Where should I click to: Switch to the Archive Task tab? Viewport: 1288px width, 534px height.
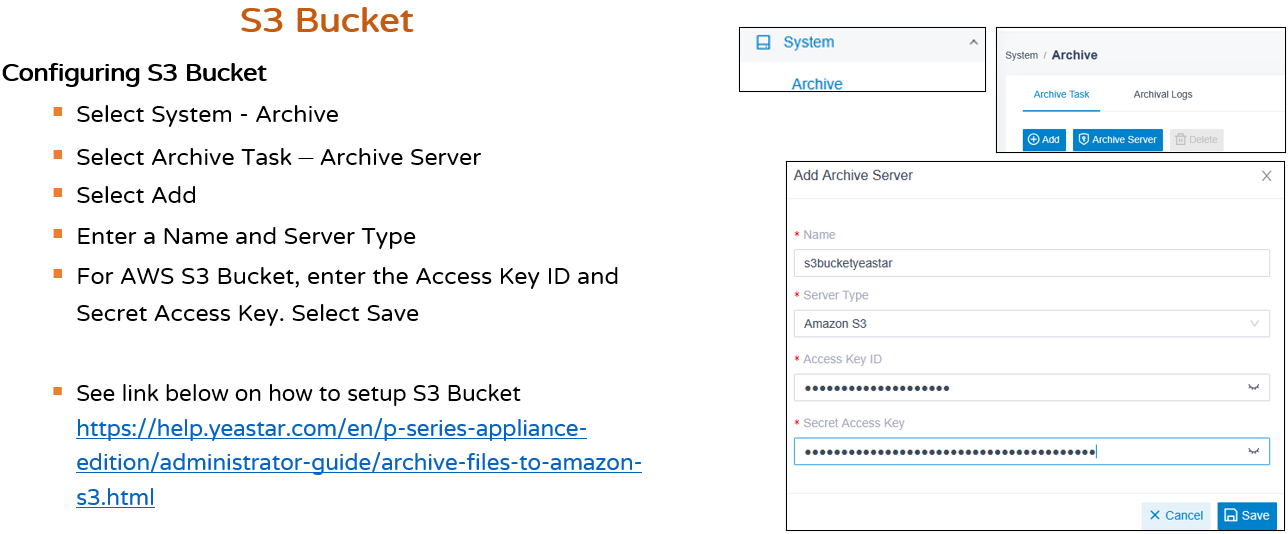(x=1061, y=94)
